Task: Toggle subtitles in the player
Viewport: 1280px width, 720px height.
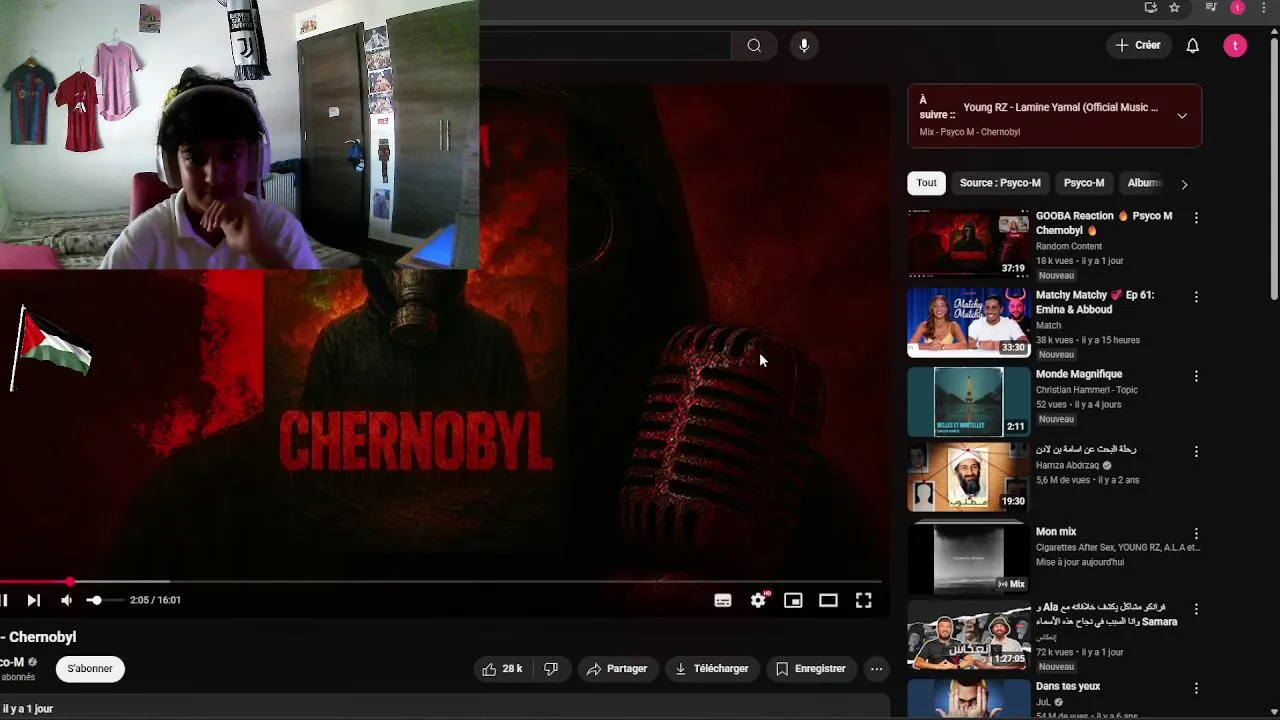Action: pyautogui.click(x=723, y=600)
